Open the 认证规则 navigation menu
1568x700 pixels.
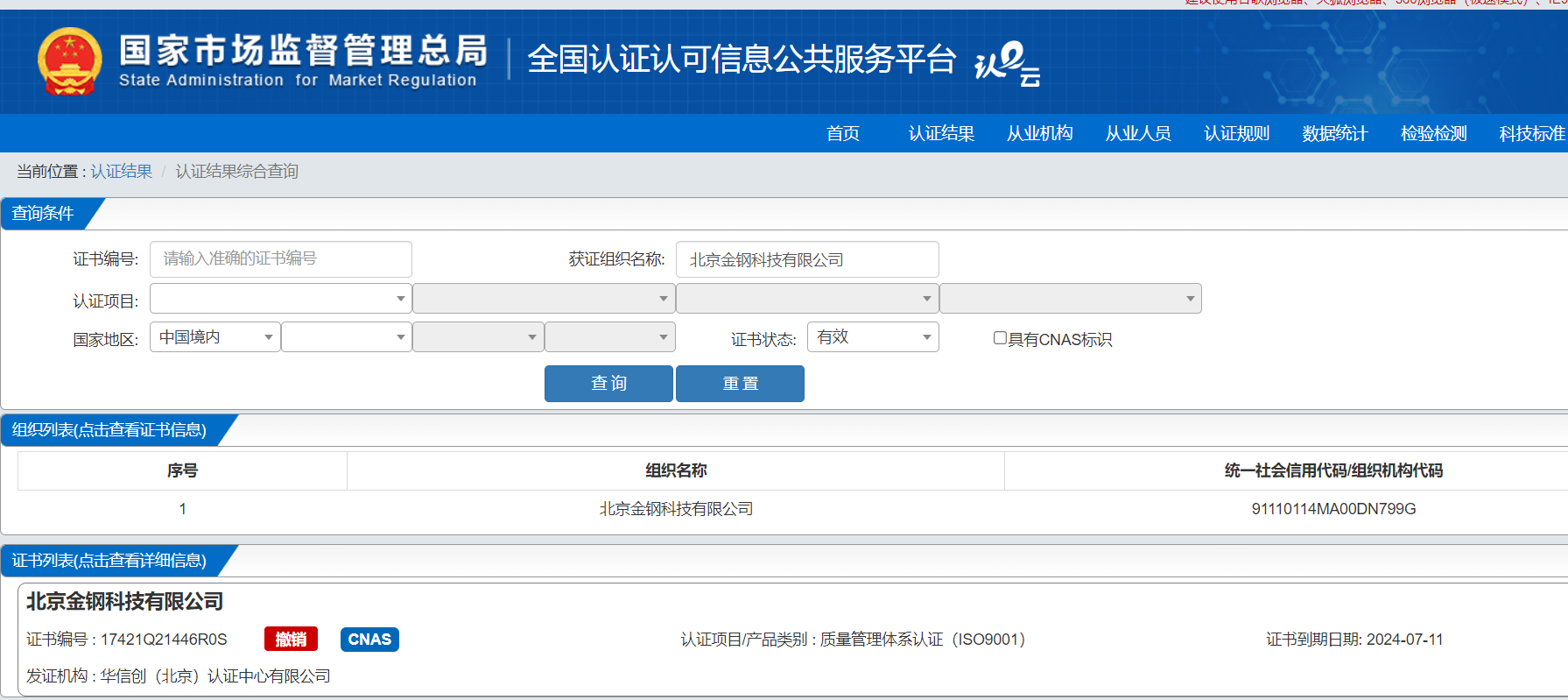(1237, 133)
